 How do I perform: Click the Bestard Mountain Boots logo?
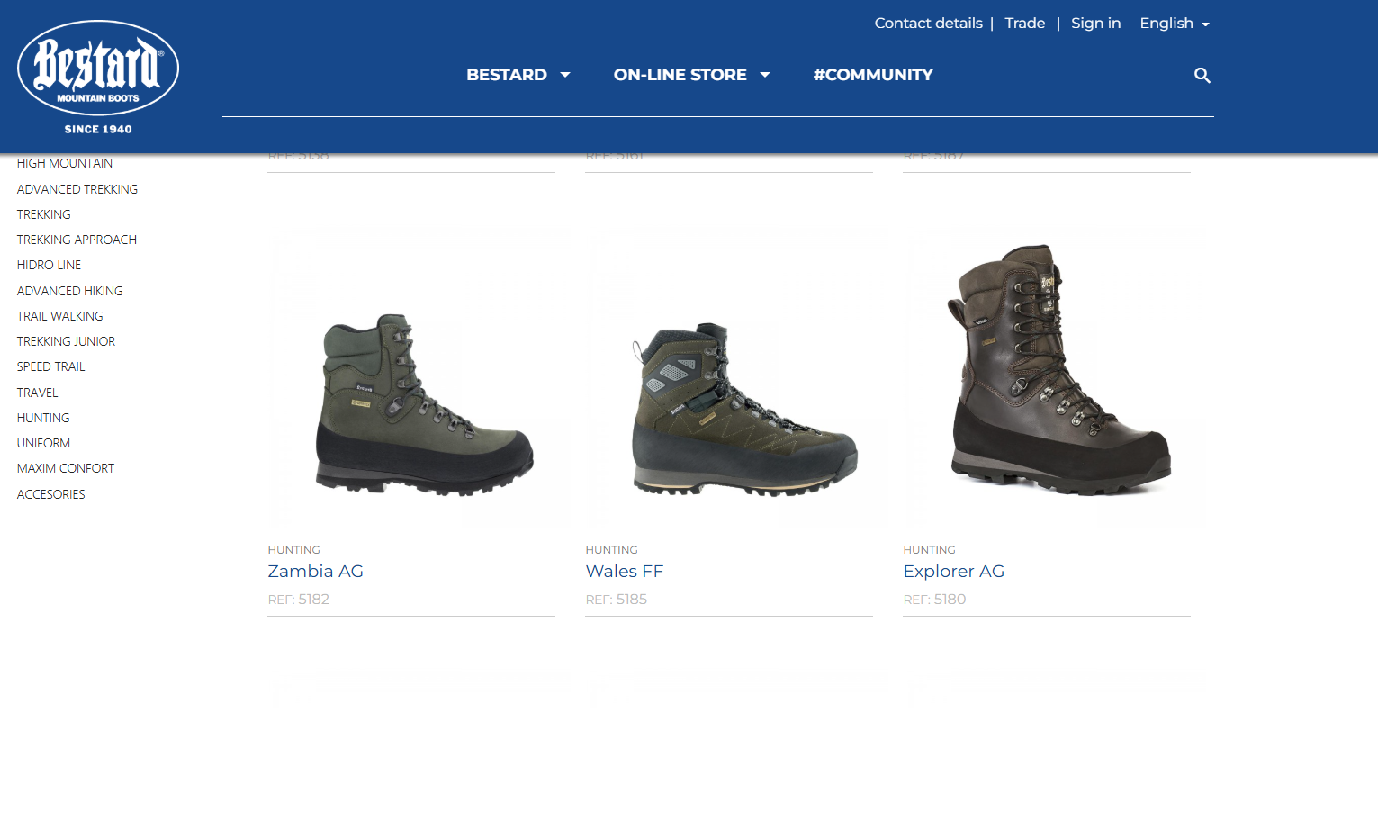click(98, 76)
